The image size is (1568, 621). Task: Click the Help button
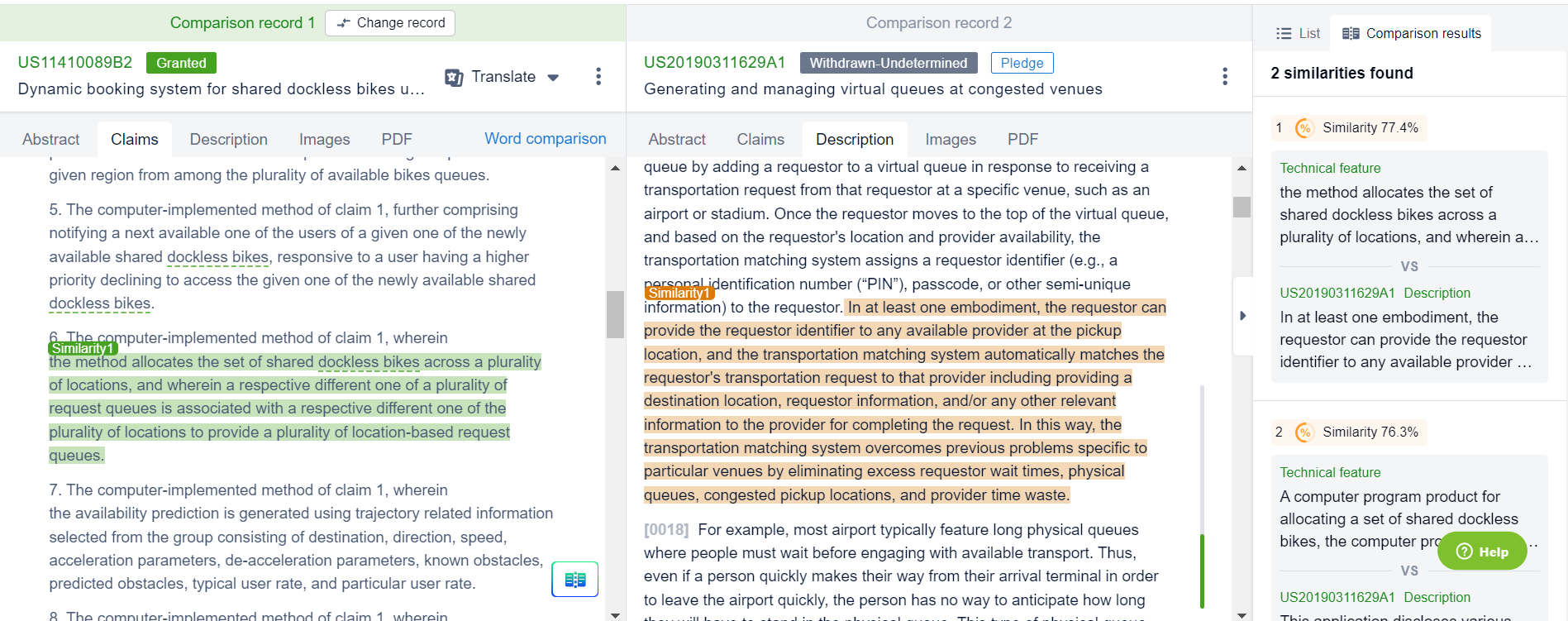click(x=1482, y=552)
